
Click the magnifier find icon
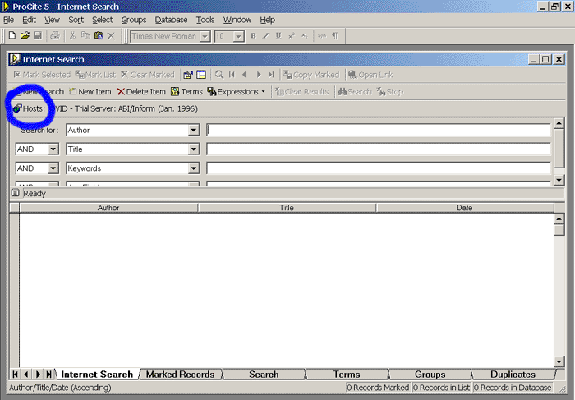tap(219, 75)
